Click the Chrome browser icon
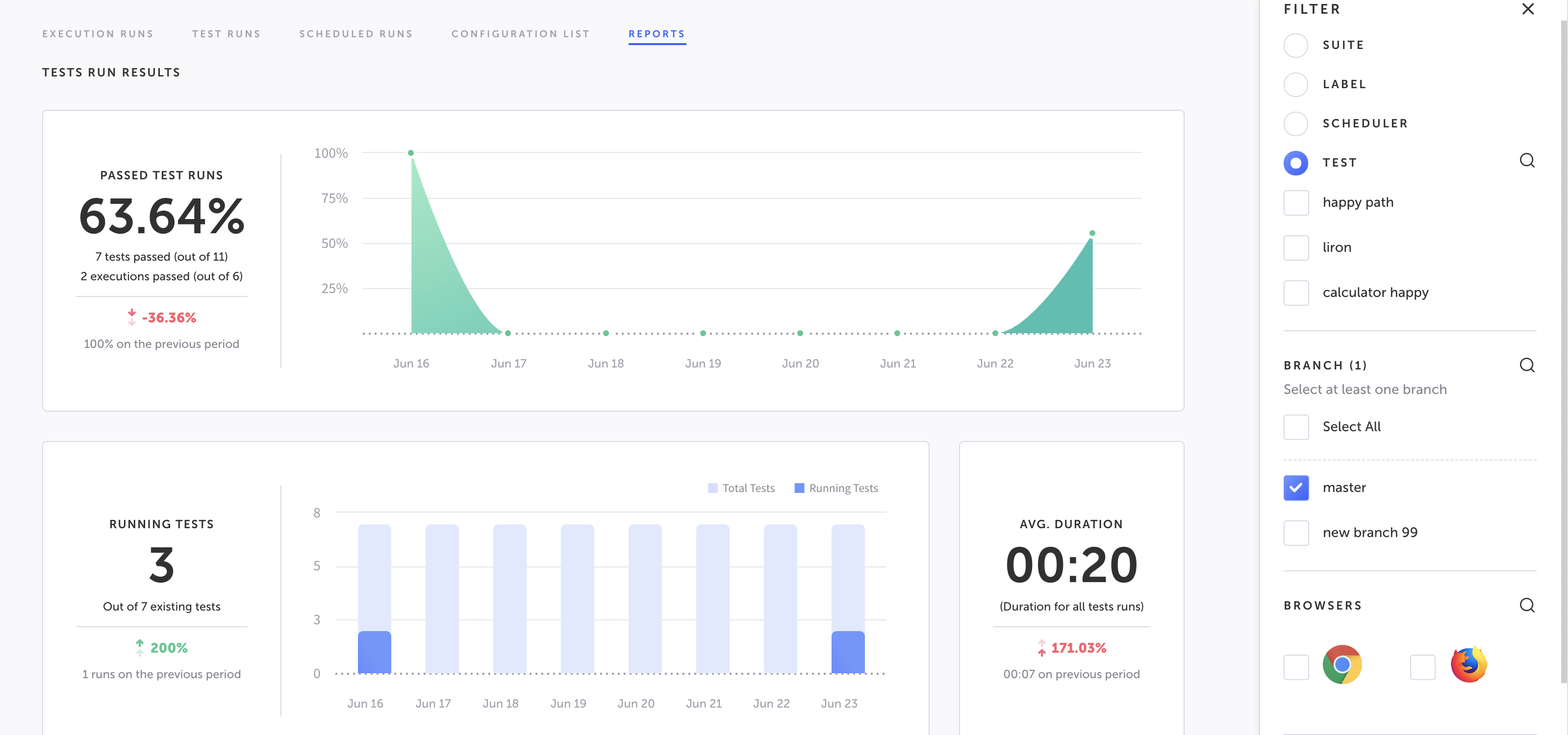 click(1341, 665)
